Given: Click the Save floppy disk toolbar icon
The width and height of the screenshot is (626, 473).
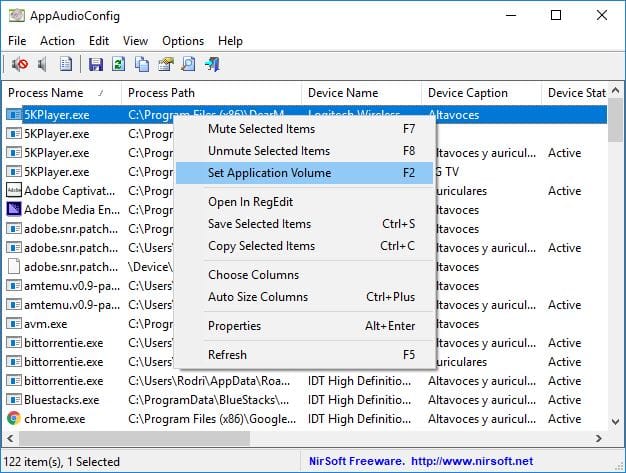Looking at the screenshot, I should 95,64.
